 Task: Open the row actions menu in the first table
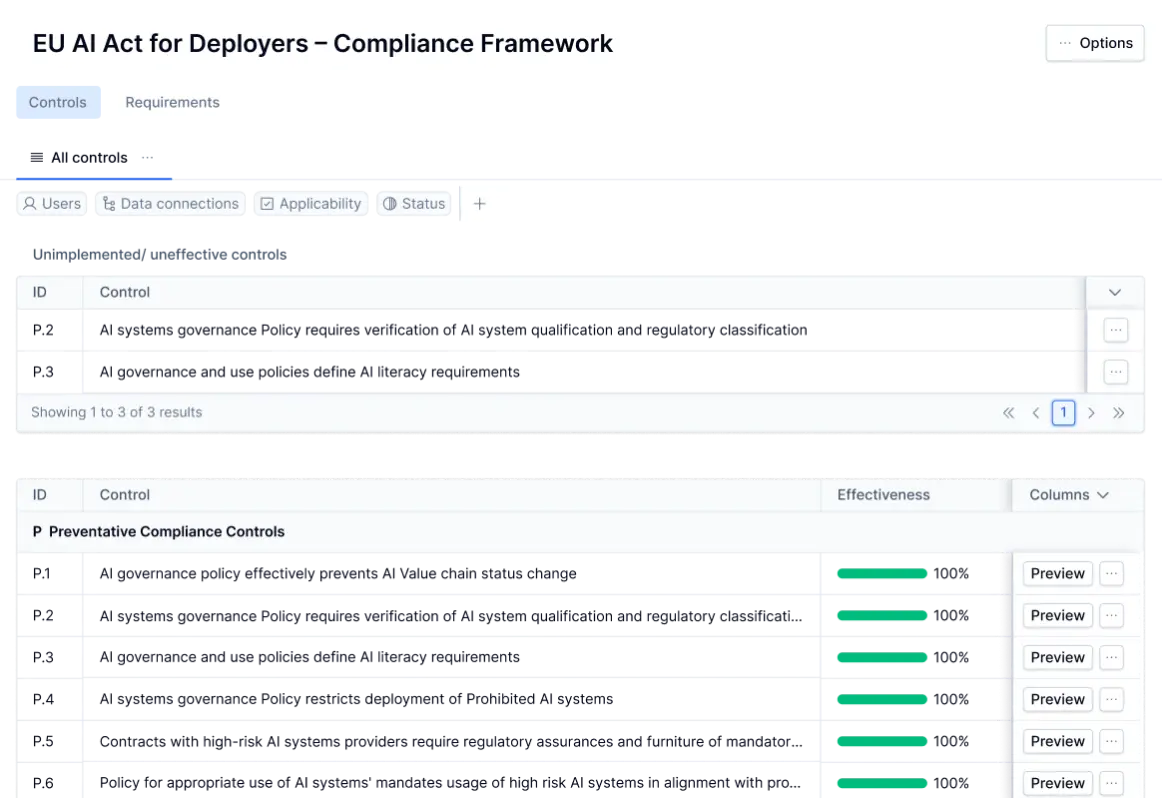coord(1115,329)
